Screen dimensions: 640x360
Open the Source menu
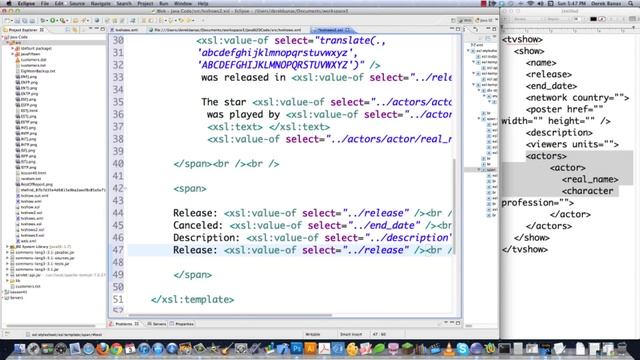click(77, 3)
